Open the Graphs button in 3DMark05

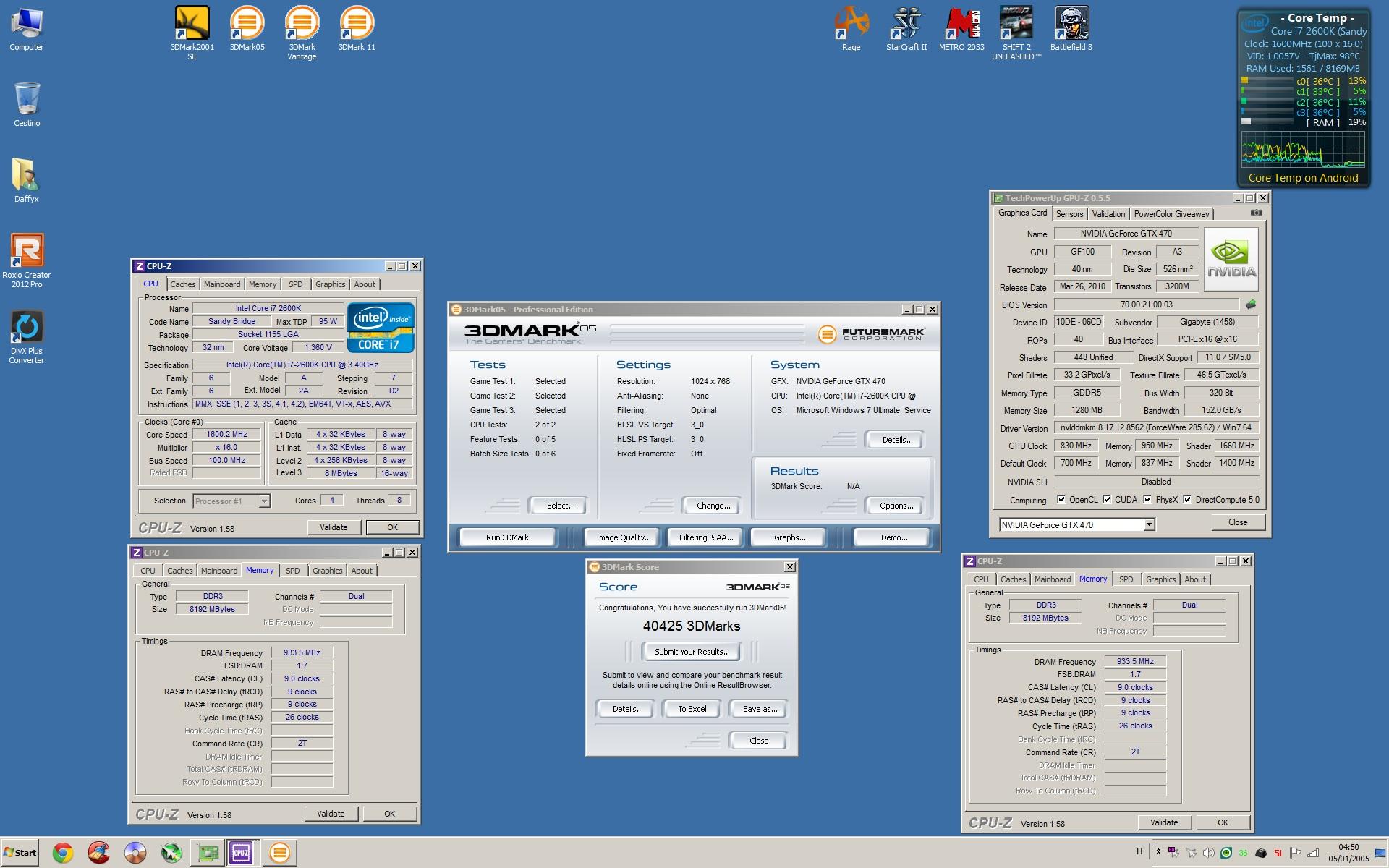[x=789, y=537]
